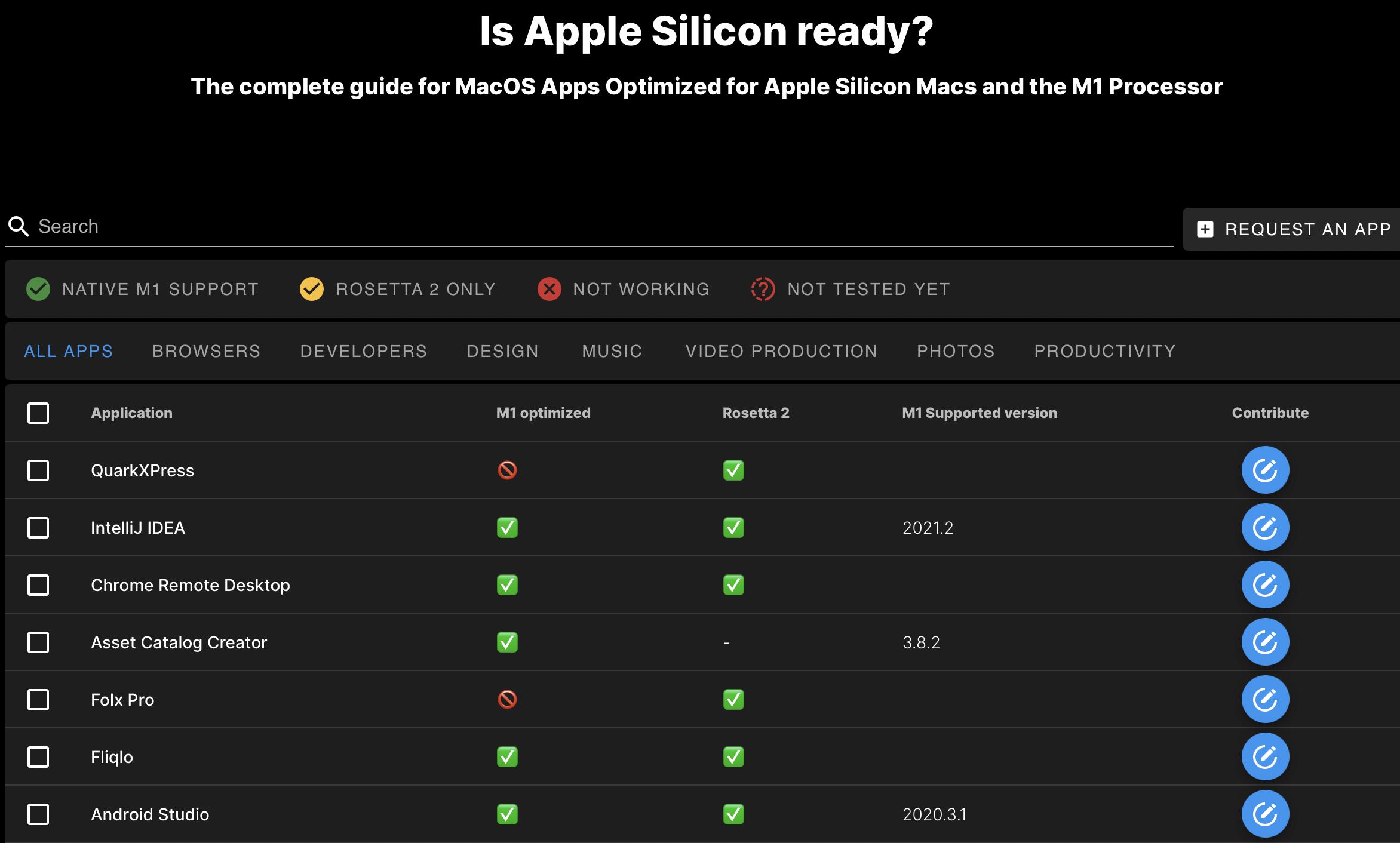Tick the checkbox next to Folx Pro
The width and height of the screenshot is (1400, 843).
pyautogui.click(x=38, y=700)
